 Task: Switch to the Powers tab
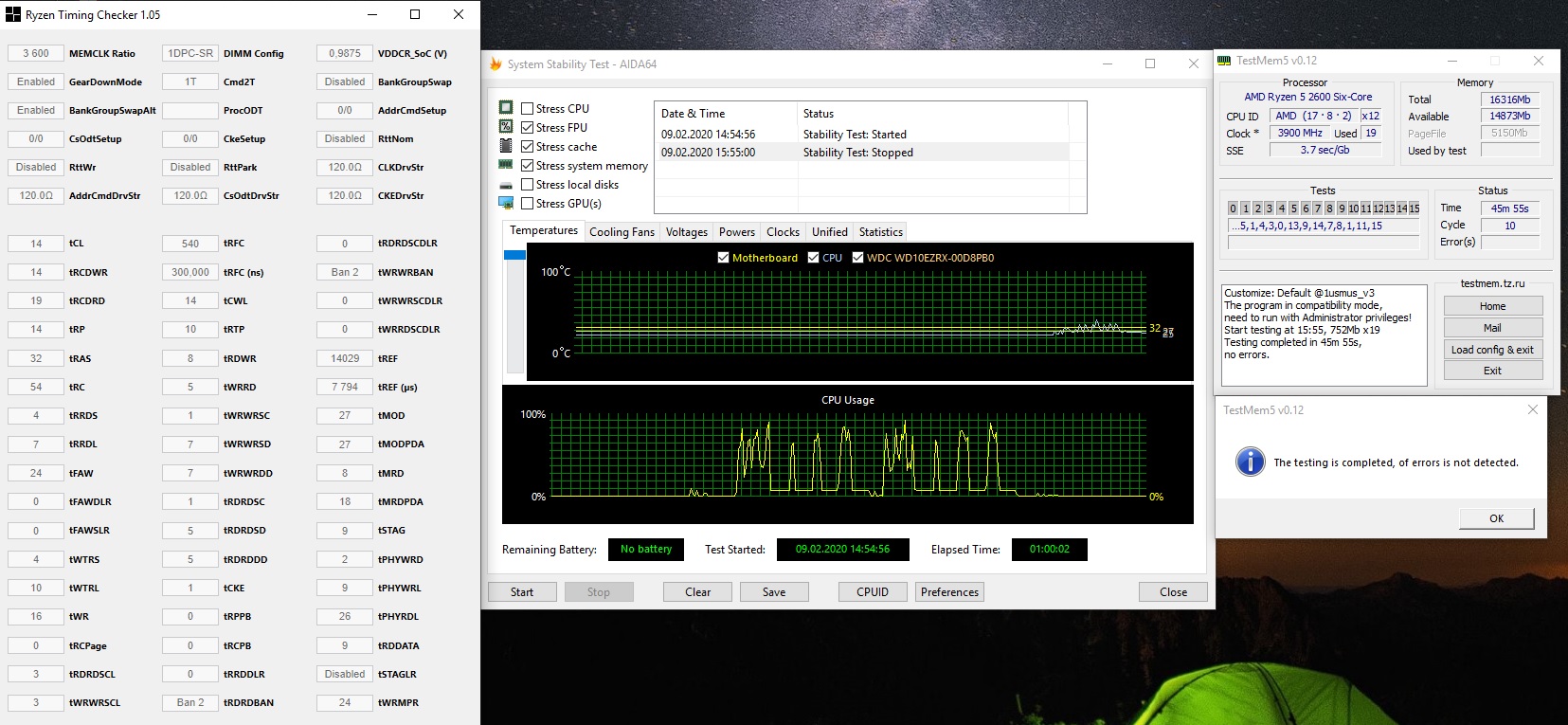[737, 231]
